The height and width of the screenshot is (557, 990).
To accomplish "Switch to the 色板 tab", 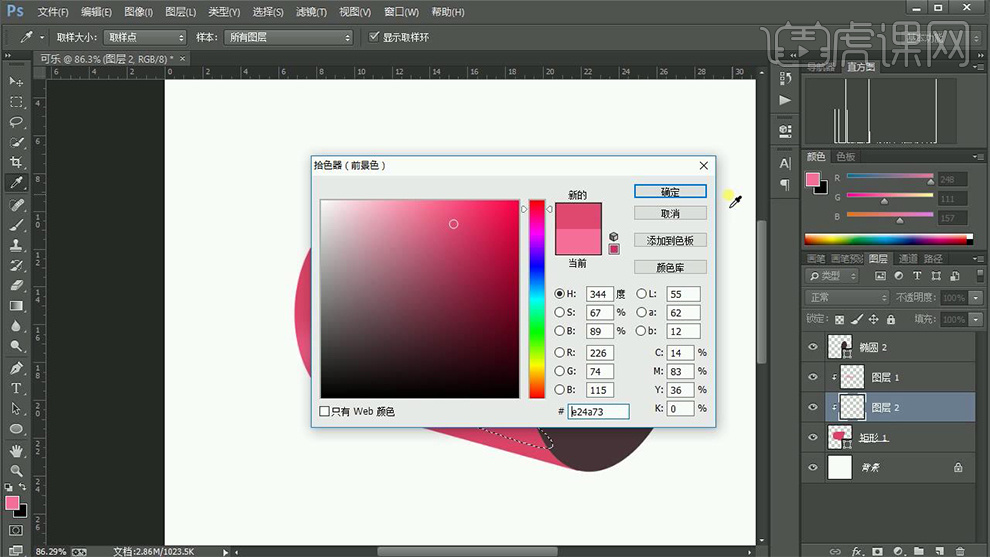I will coord(845,156).
